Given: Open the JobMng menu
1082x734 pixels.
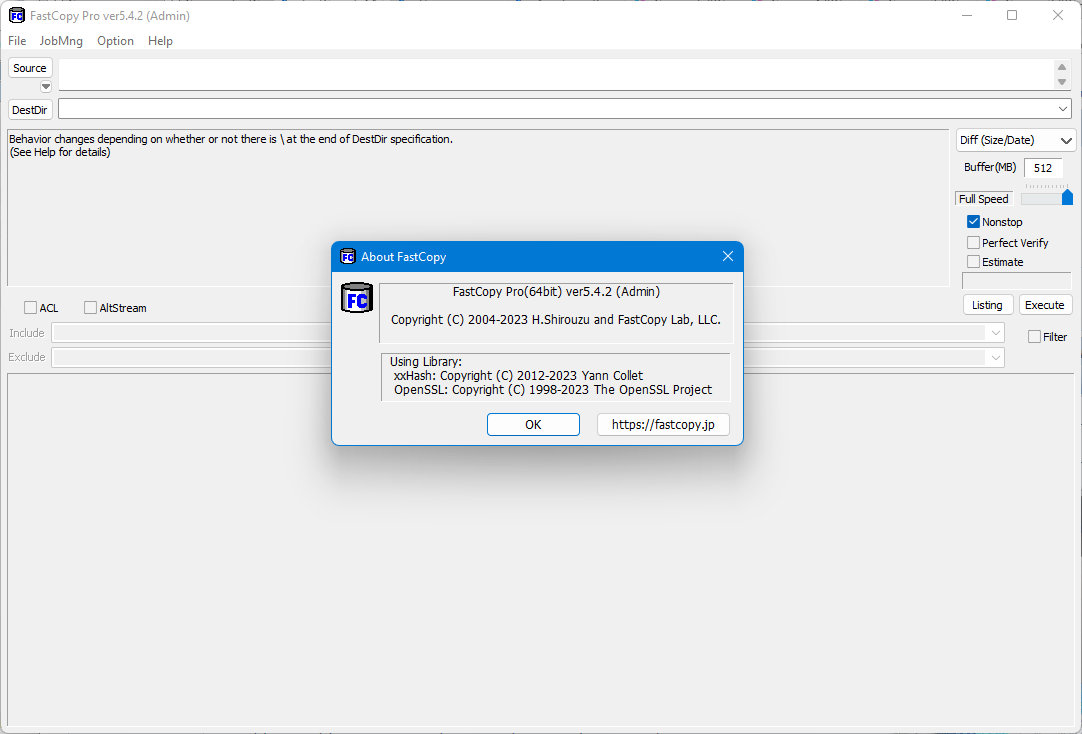Looking at the screenshot, I should (x=60, y=41).
